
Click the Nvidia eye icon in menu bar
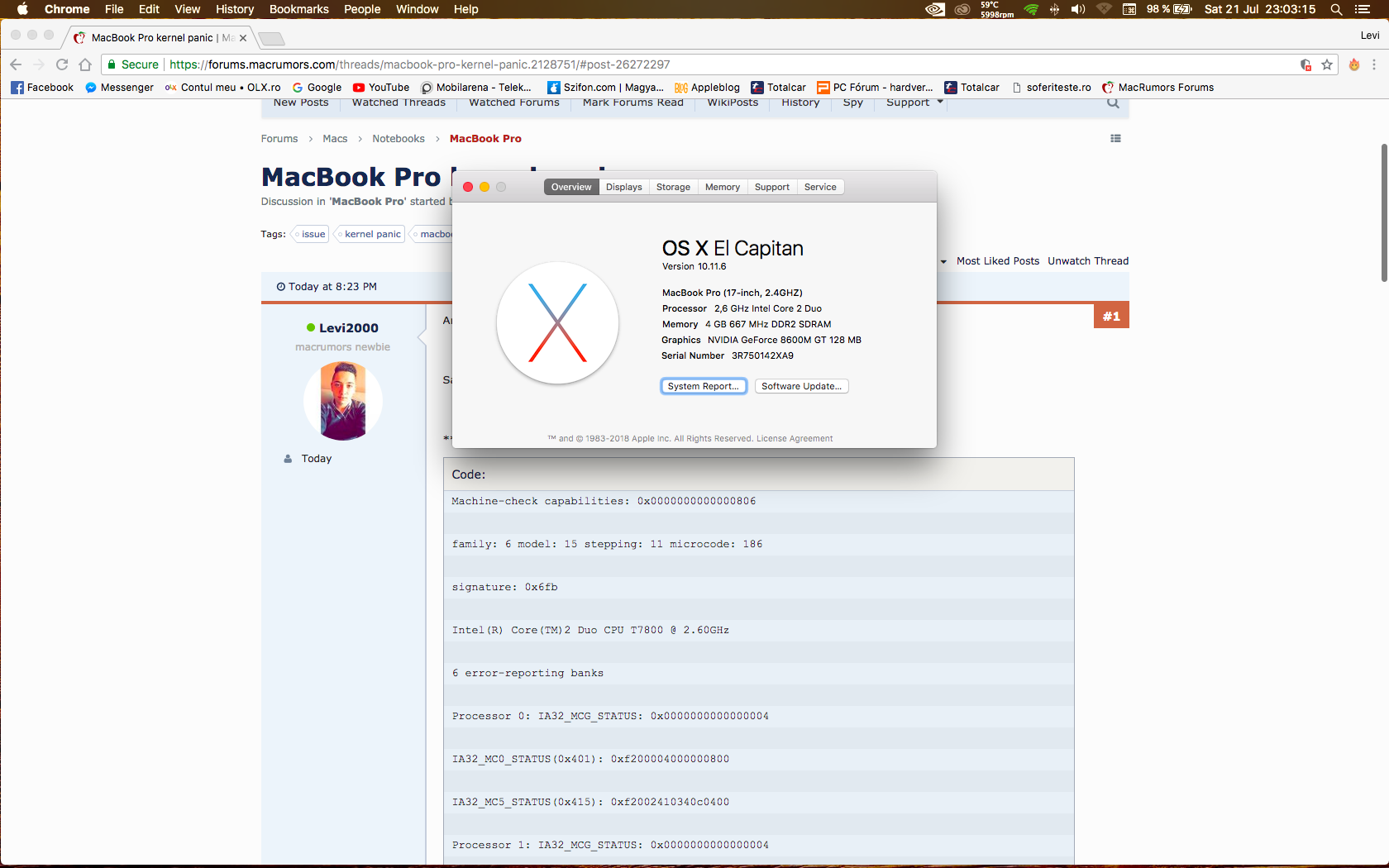[x=935, y=9]
